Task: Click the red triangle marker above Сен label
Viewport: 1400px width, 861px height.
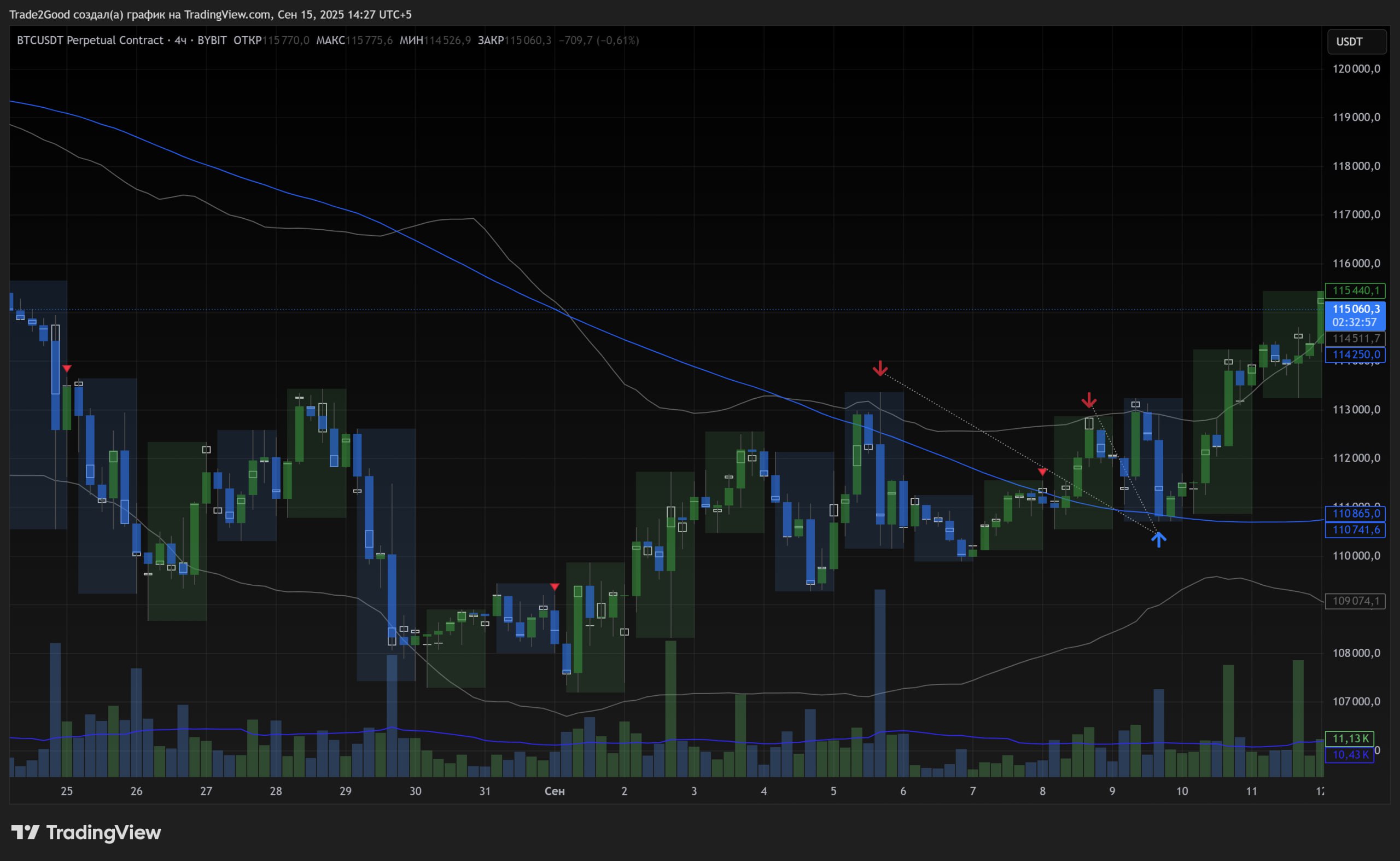Action: click(x=555, y=586)
